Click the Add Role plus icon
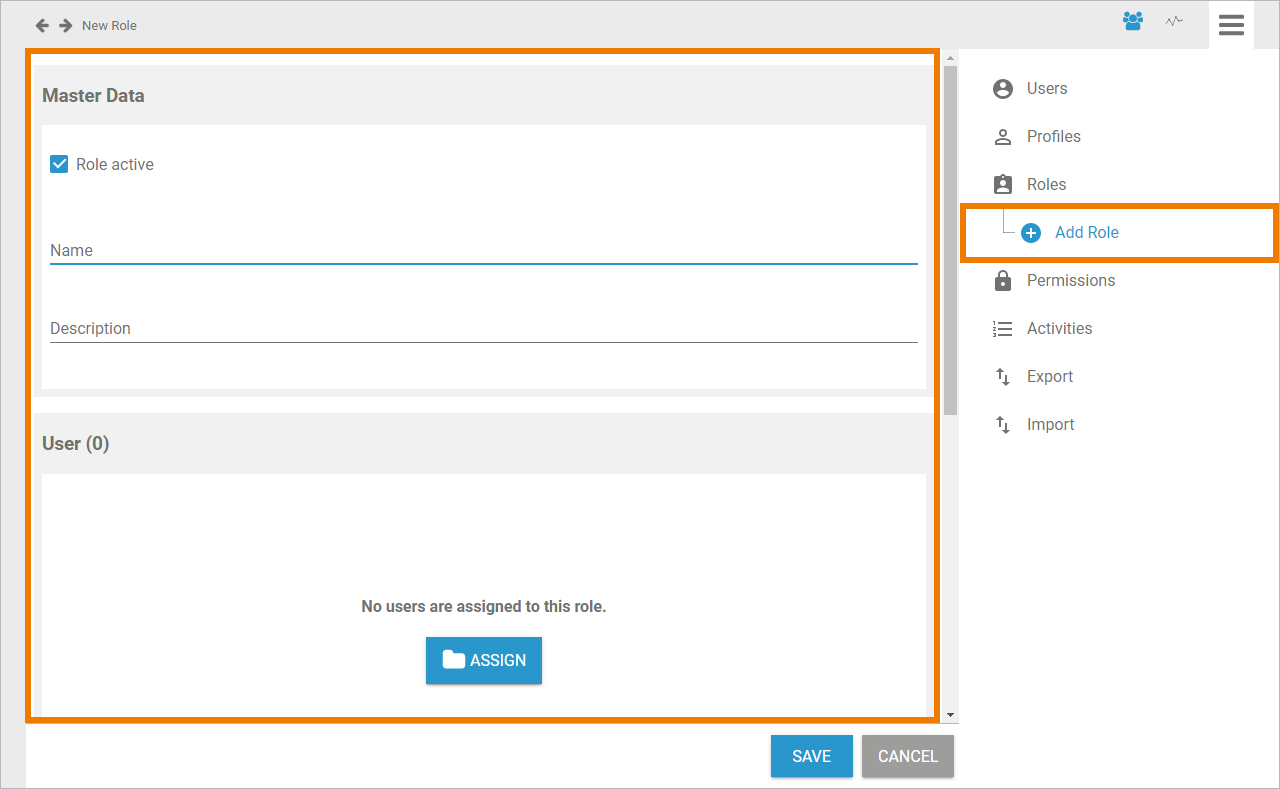This screenshot has height=789, width=1280. coord(1031,233)
